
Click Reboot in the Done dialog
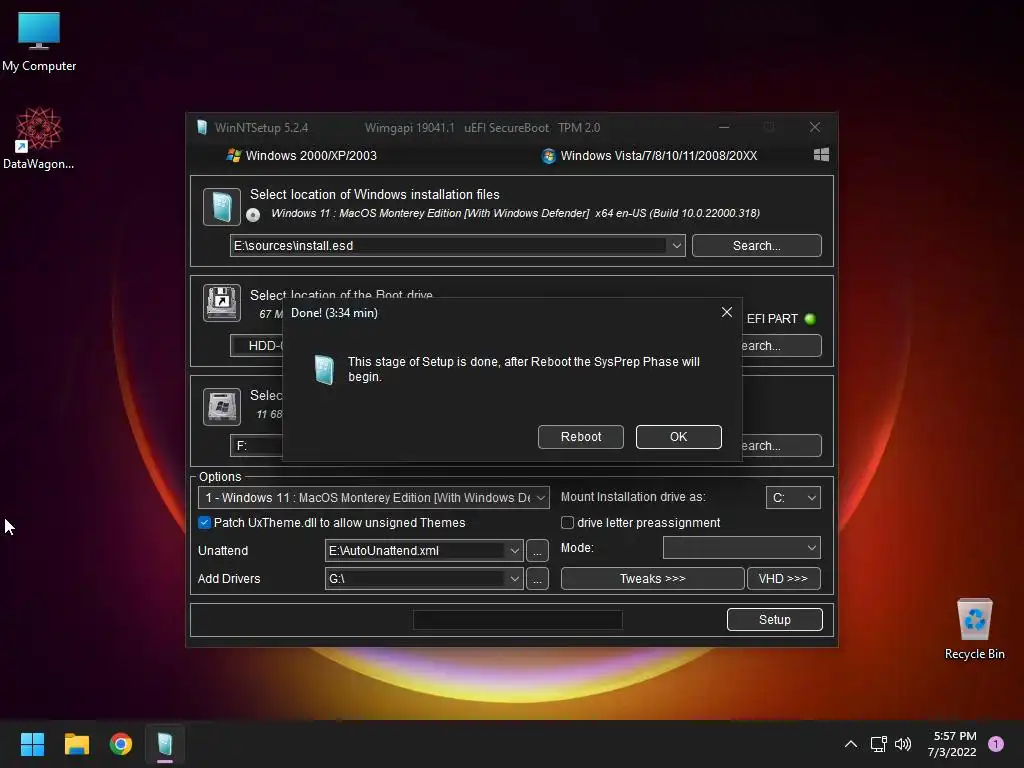[581, 437]
